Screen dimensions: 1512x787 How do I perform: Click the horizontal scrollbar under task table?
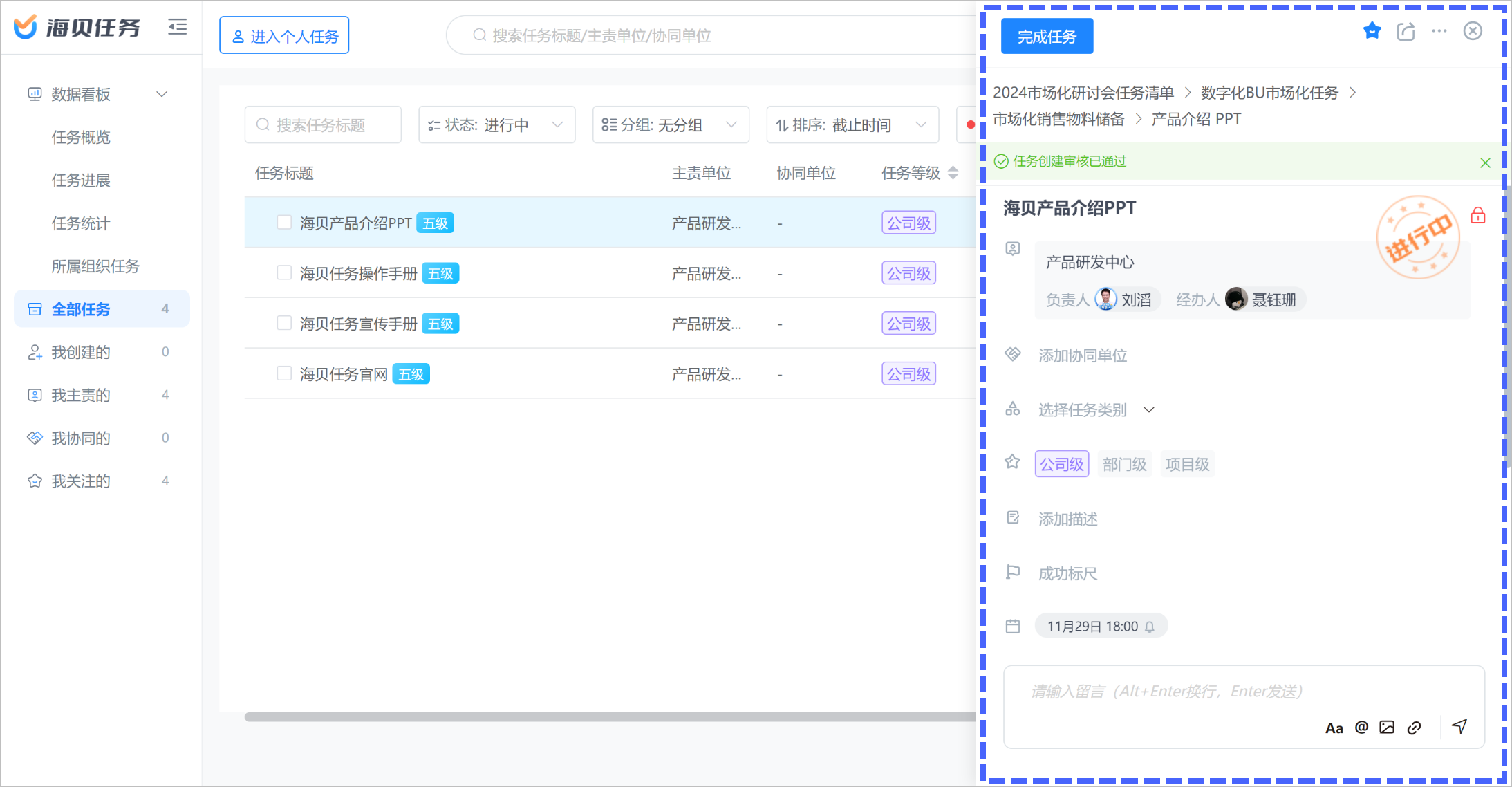point(610,717)
